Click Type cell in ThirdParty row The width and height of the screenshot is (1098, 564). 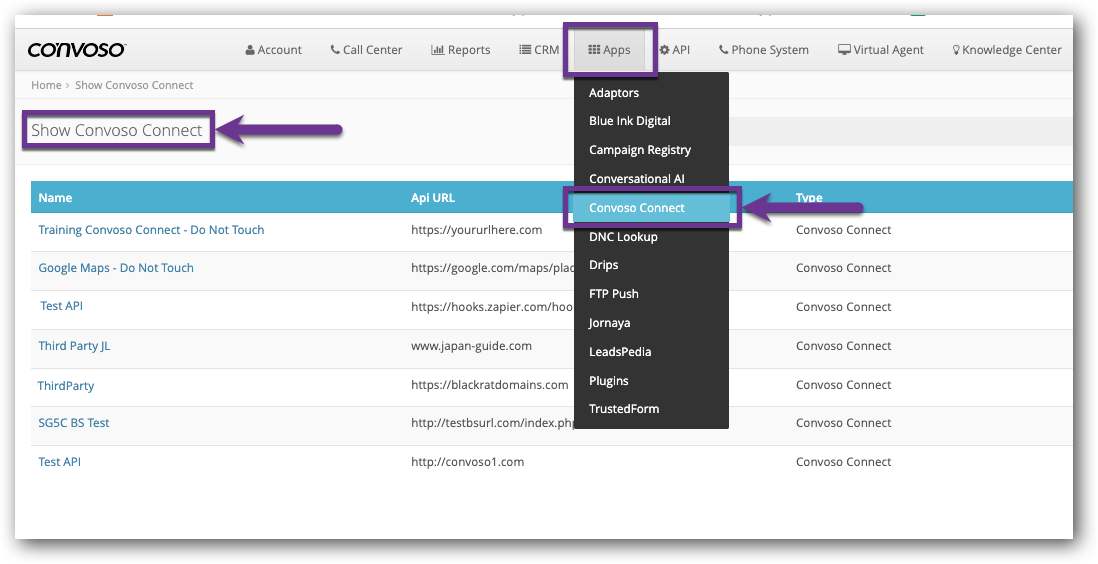tap(844, 385)
